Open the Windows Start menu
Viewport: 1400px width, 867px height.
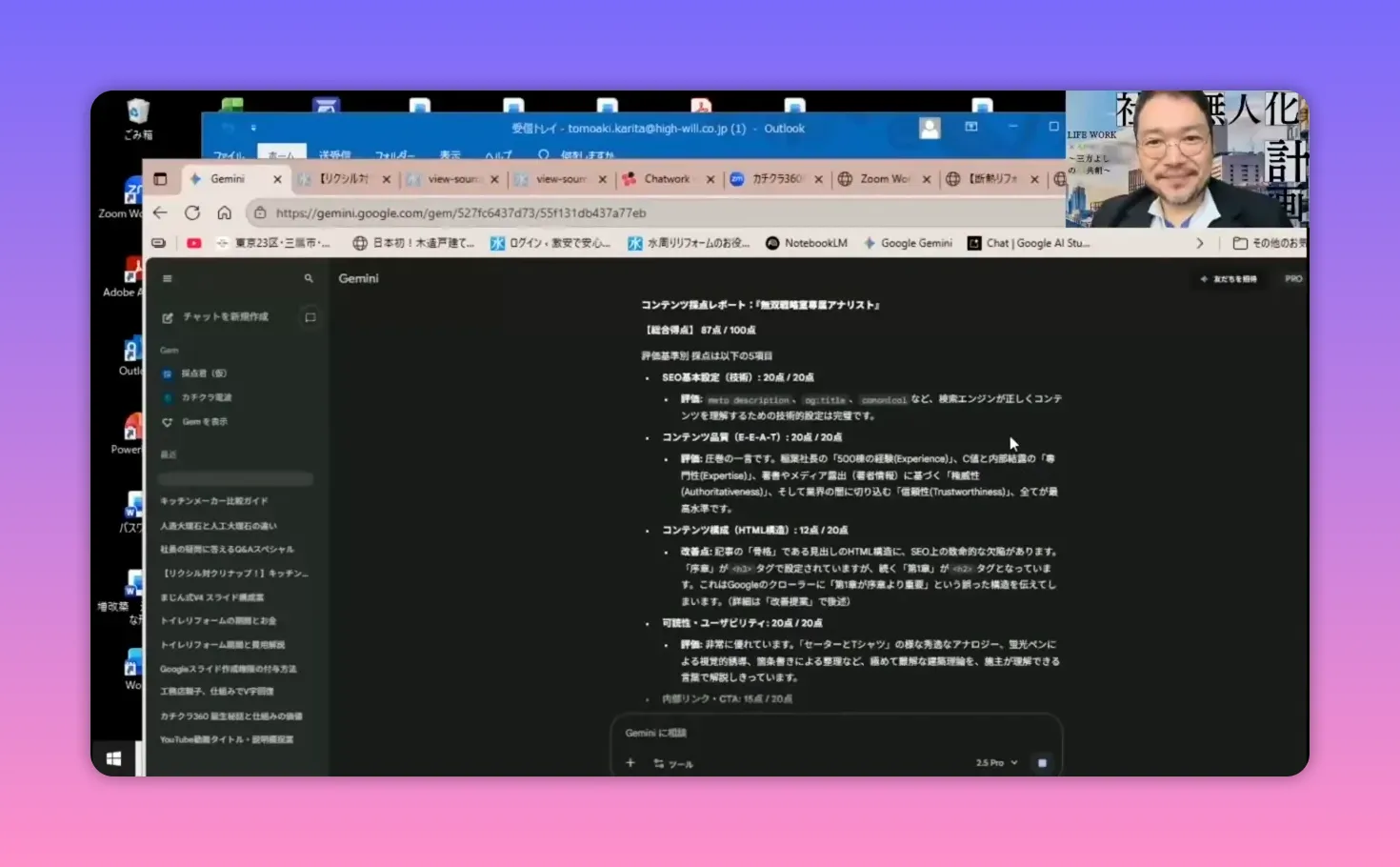[114, 757]
